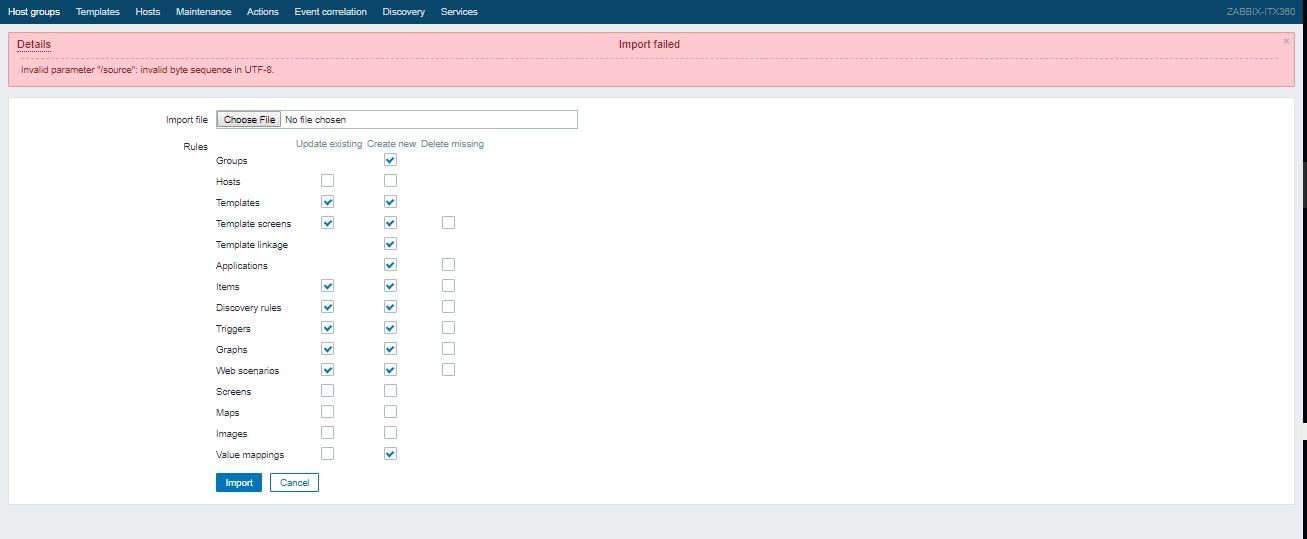Uncheck Create new for Web scenarios

[390, 370]
